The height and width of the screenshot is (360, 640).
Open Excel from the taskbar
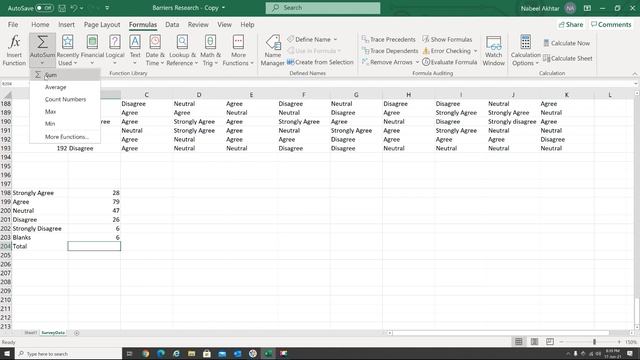[x=268, y=353]
